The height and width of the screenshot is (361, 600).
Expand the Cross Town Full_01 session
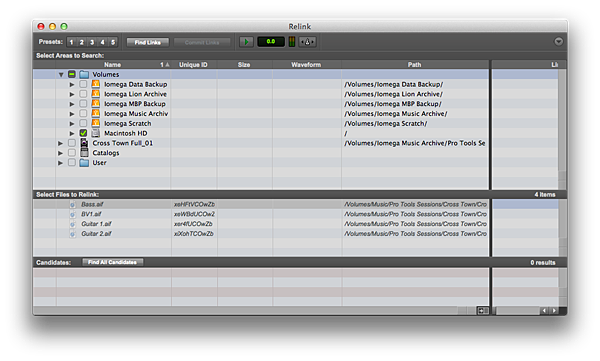(60, 143)
